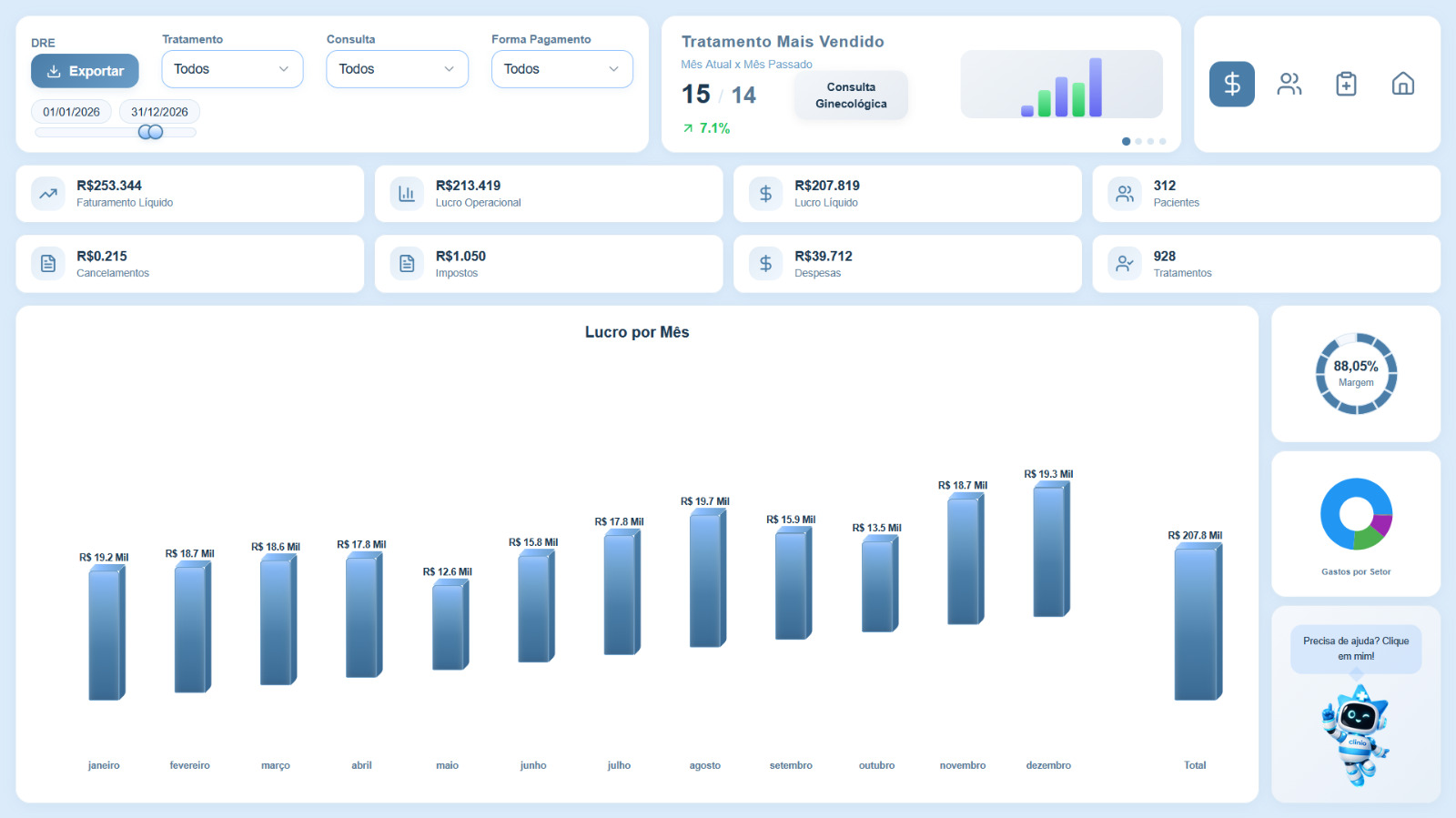Image resolution: width=1456 pixels, height=818 pixels.
Task: Select the last carousel dot
Action: click(x=1162, y=141)
